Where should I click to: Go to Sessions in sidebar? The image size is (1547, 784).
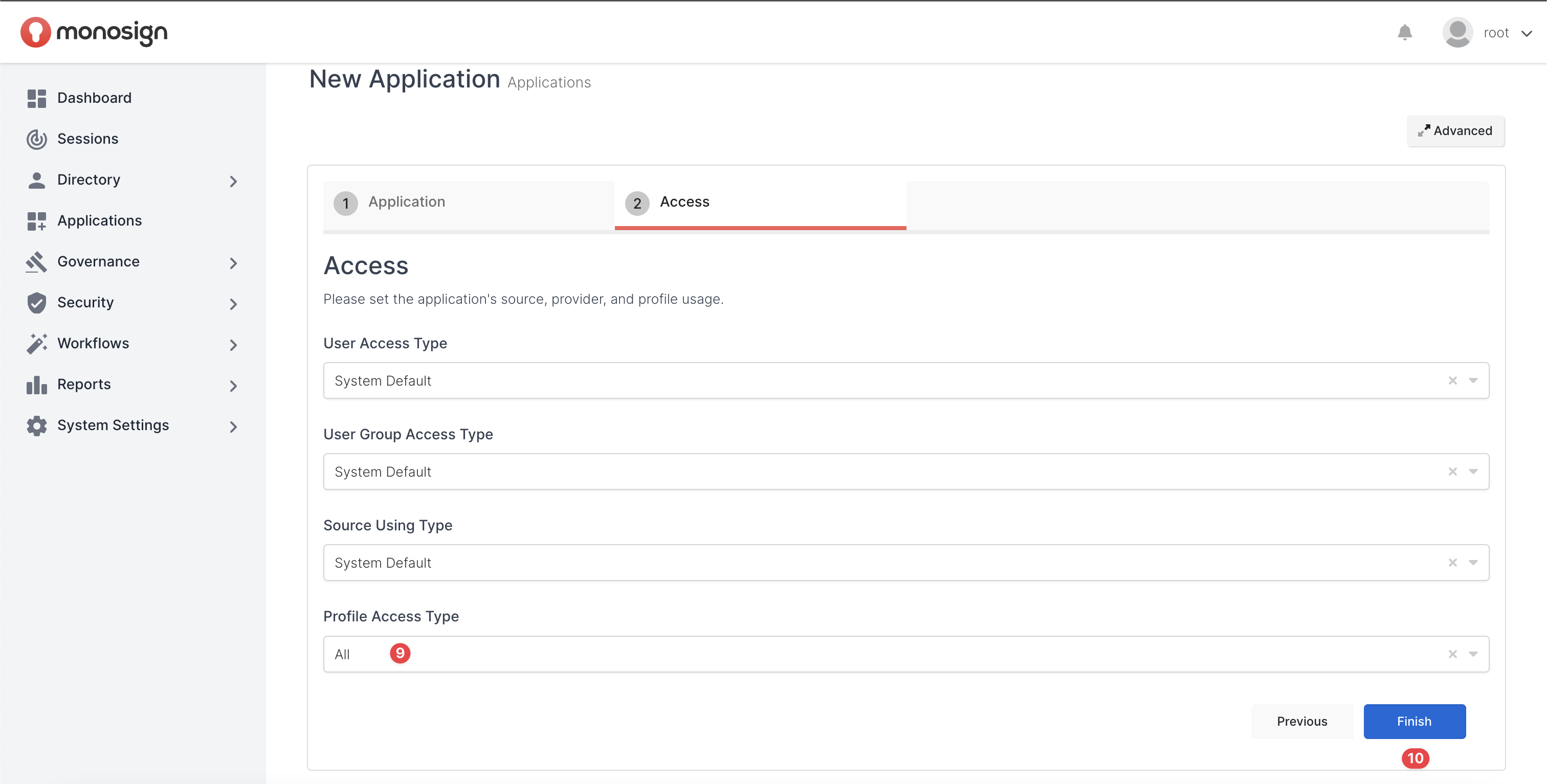click(x=87, y=139)
